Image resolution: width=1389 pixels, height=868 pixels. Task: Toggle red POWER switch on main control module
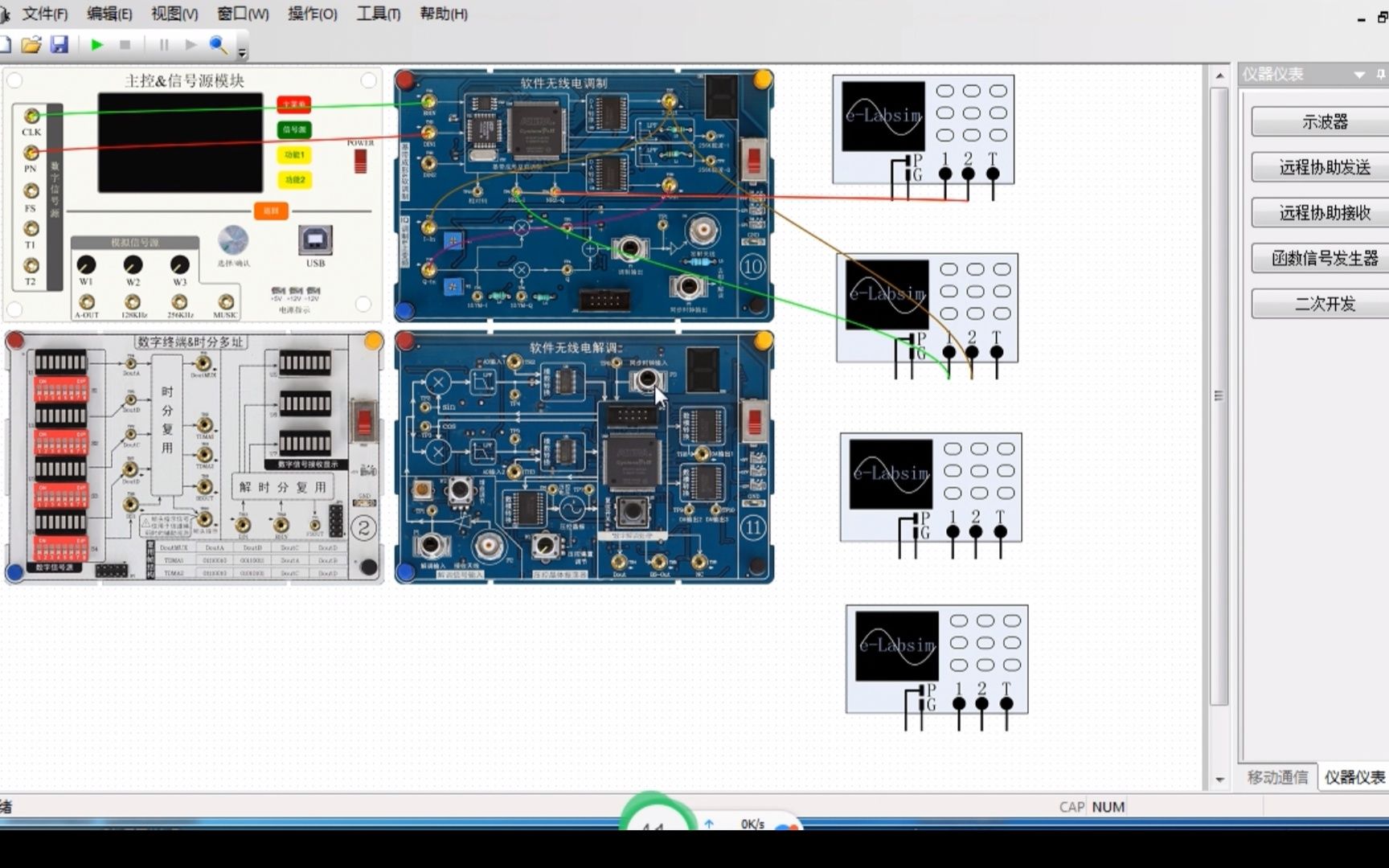click(x=360, y=161)
